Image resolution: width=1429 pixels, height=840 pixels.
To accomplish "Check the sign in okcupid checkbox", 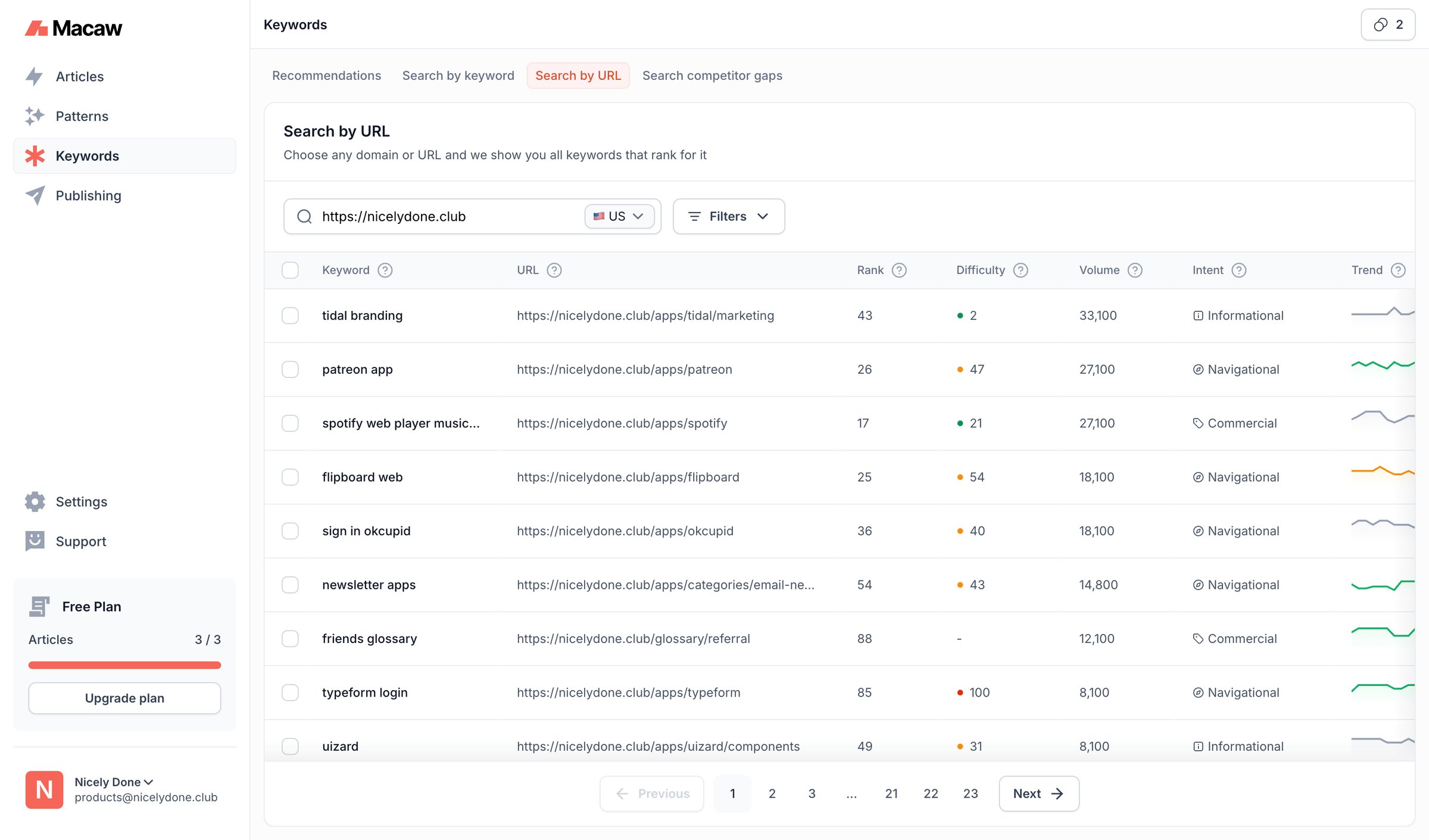I will click(290, 531).
